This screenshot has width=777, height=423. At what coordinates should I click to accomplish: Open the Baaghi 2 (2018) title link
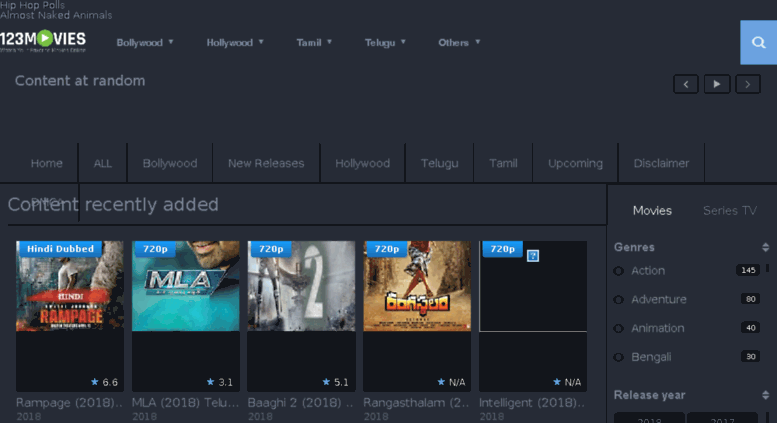coord(301,403)
